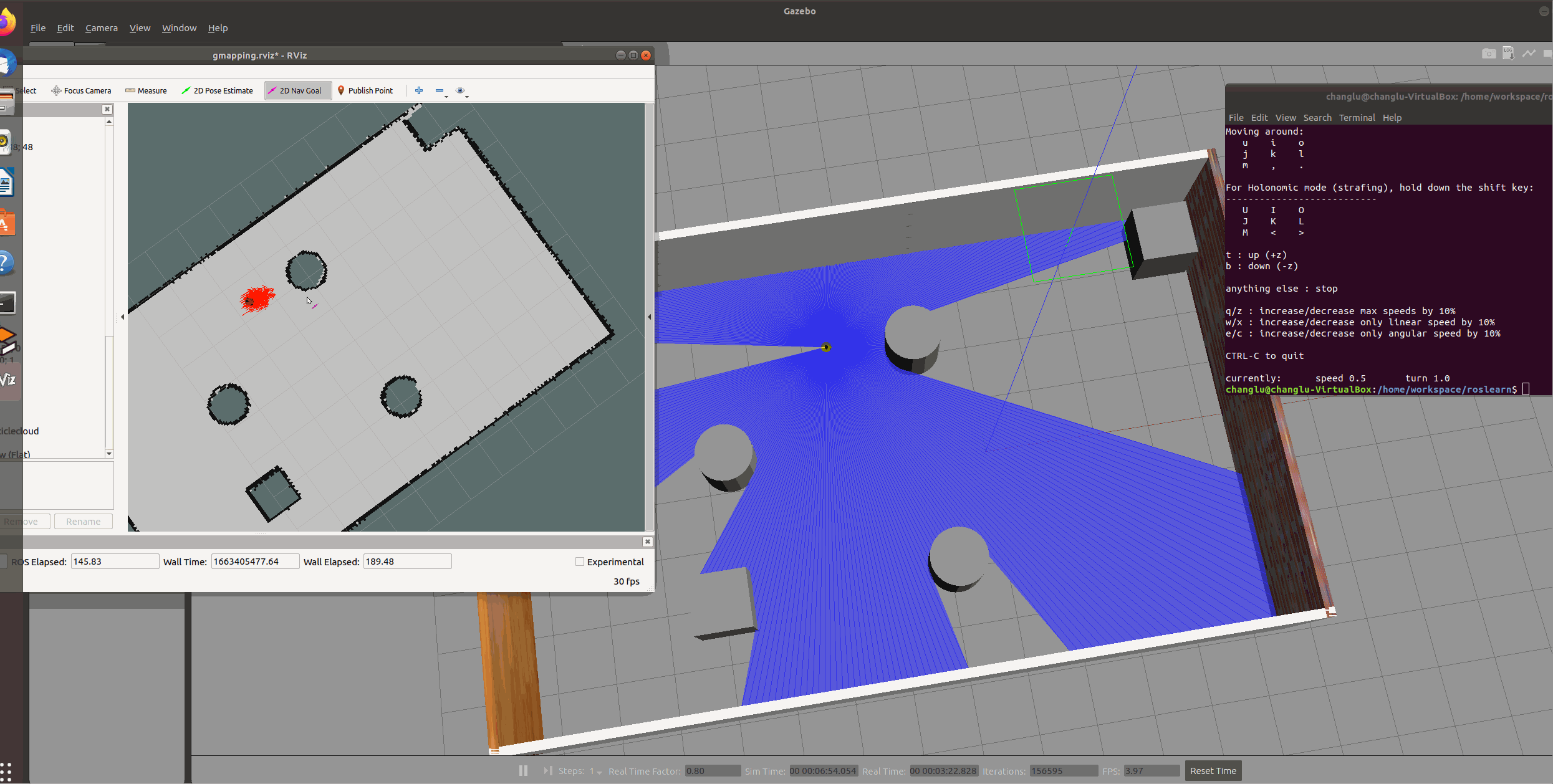Open the Gazebo Window menu
Screen dimensions: 1553x784
pos(179,28)
